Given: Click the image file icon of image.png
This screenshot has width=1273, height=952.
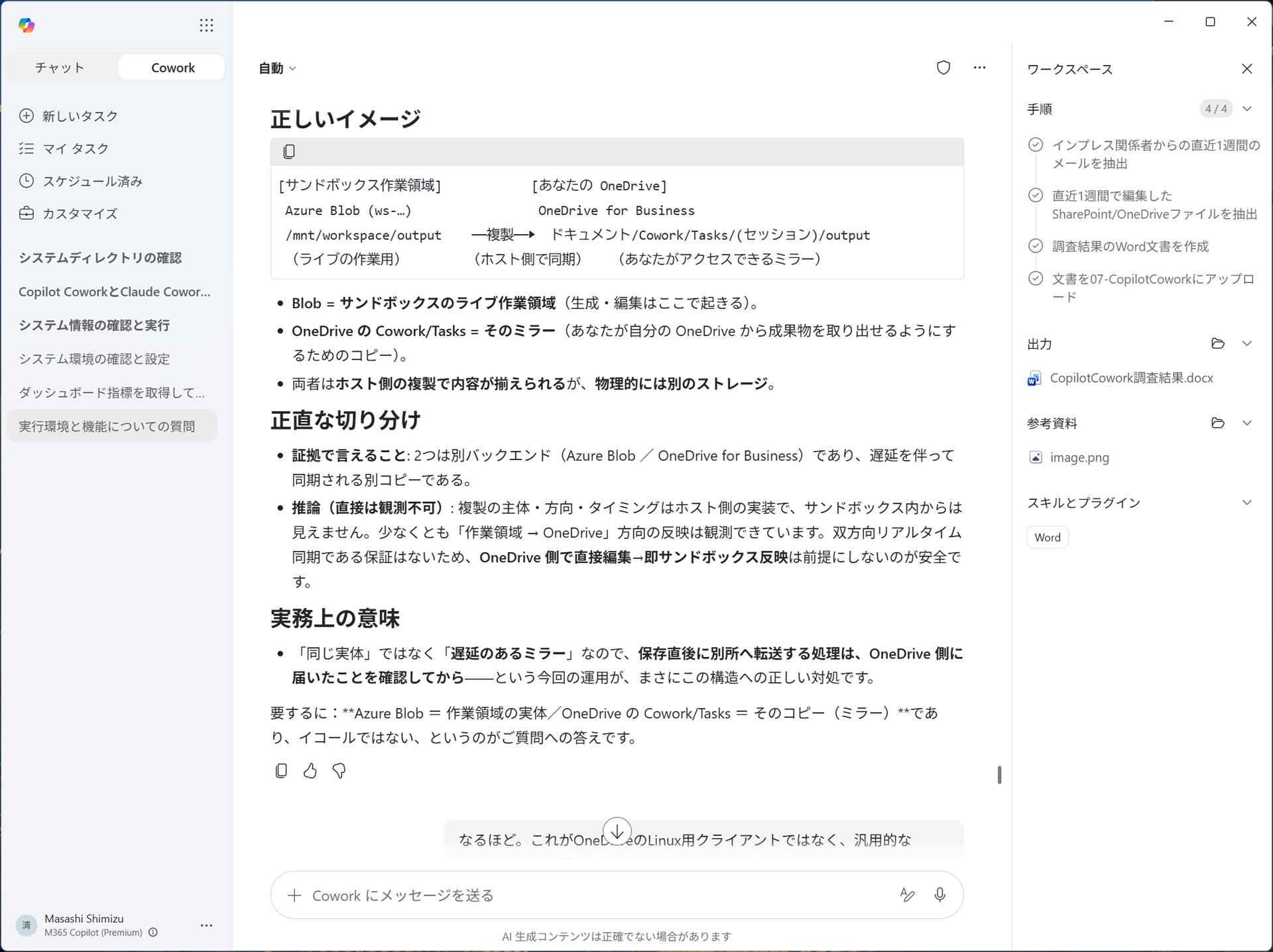Looking at the screenshot, I should coord(1035,457).
